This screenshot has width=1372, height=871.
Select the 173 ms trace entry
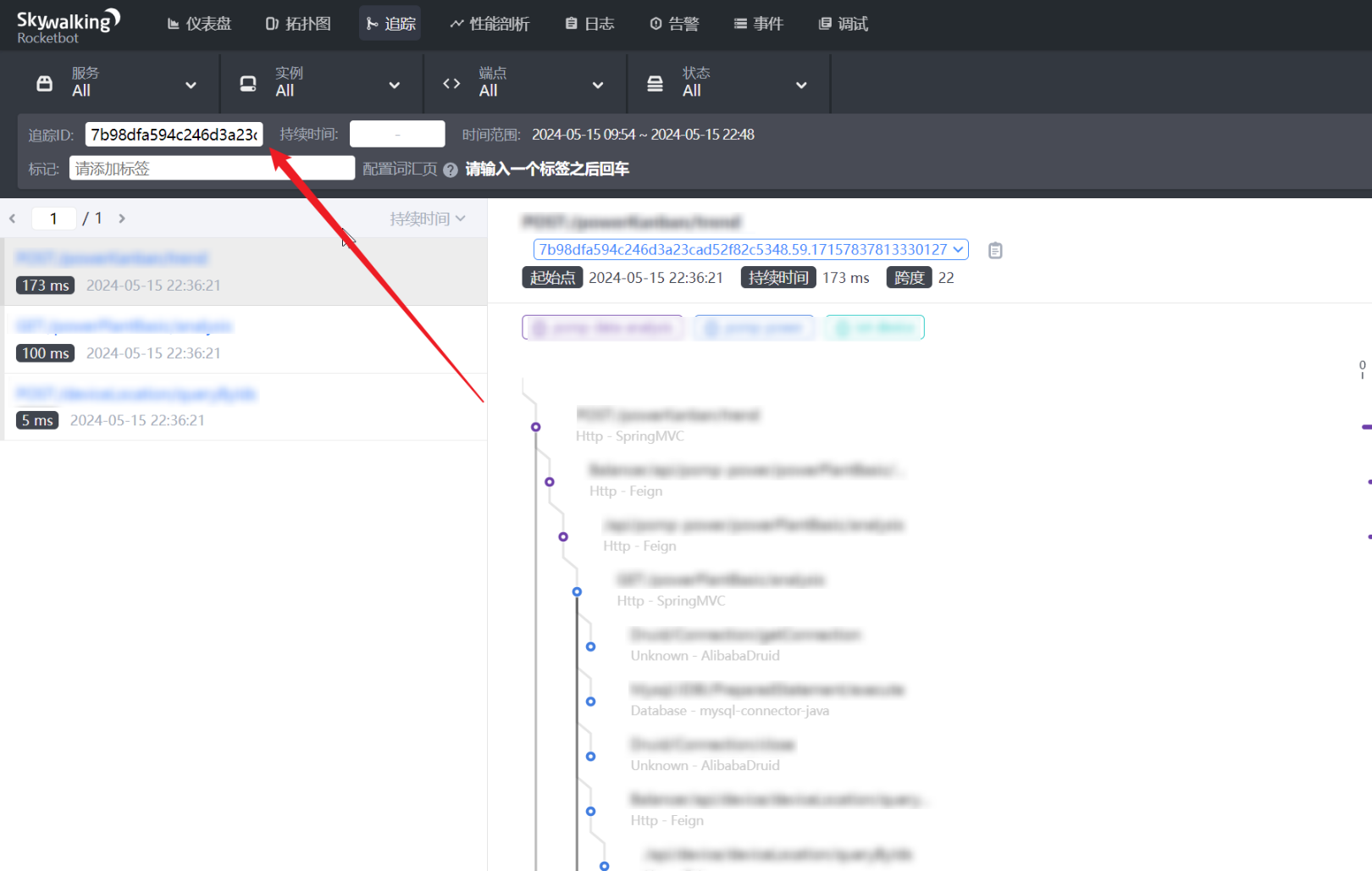coord(246,271)
